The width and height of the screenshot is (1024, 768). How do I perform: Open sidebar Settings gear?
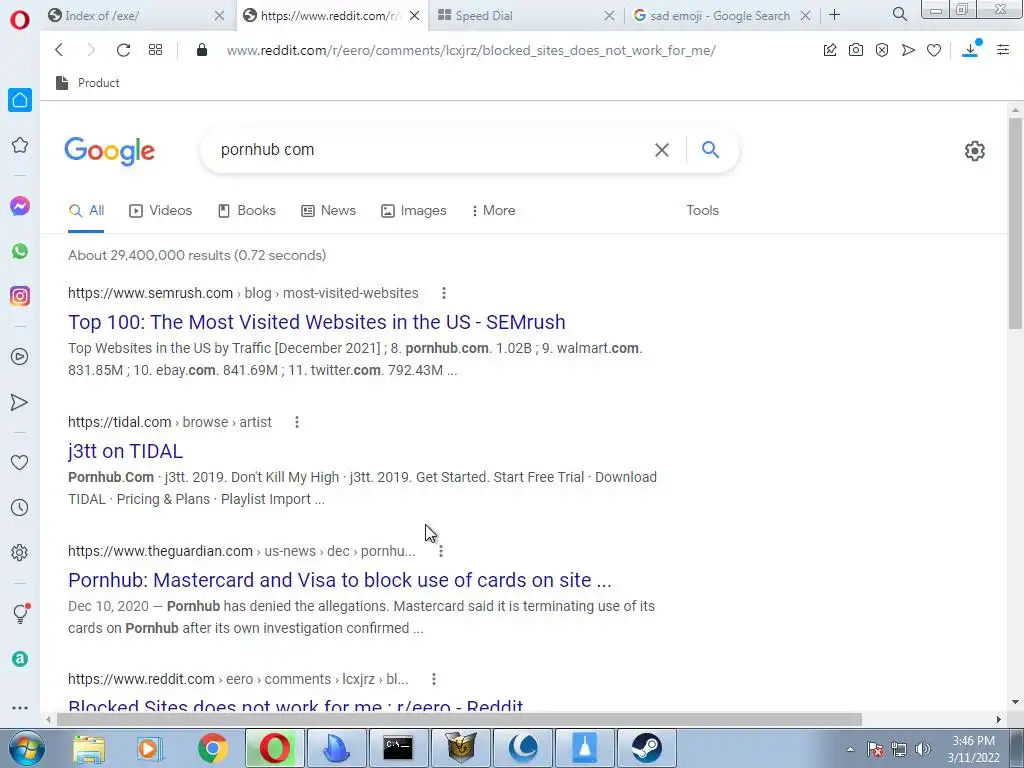20,552
